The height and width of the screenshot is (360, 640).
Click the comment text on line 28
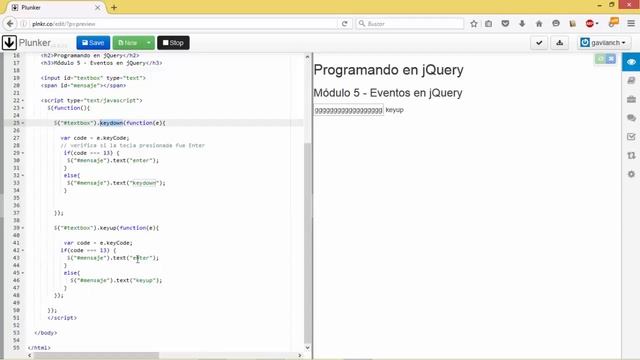[x=133, y=145]
